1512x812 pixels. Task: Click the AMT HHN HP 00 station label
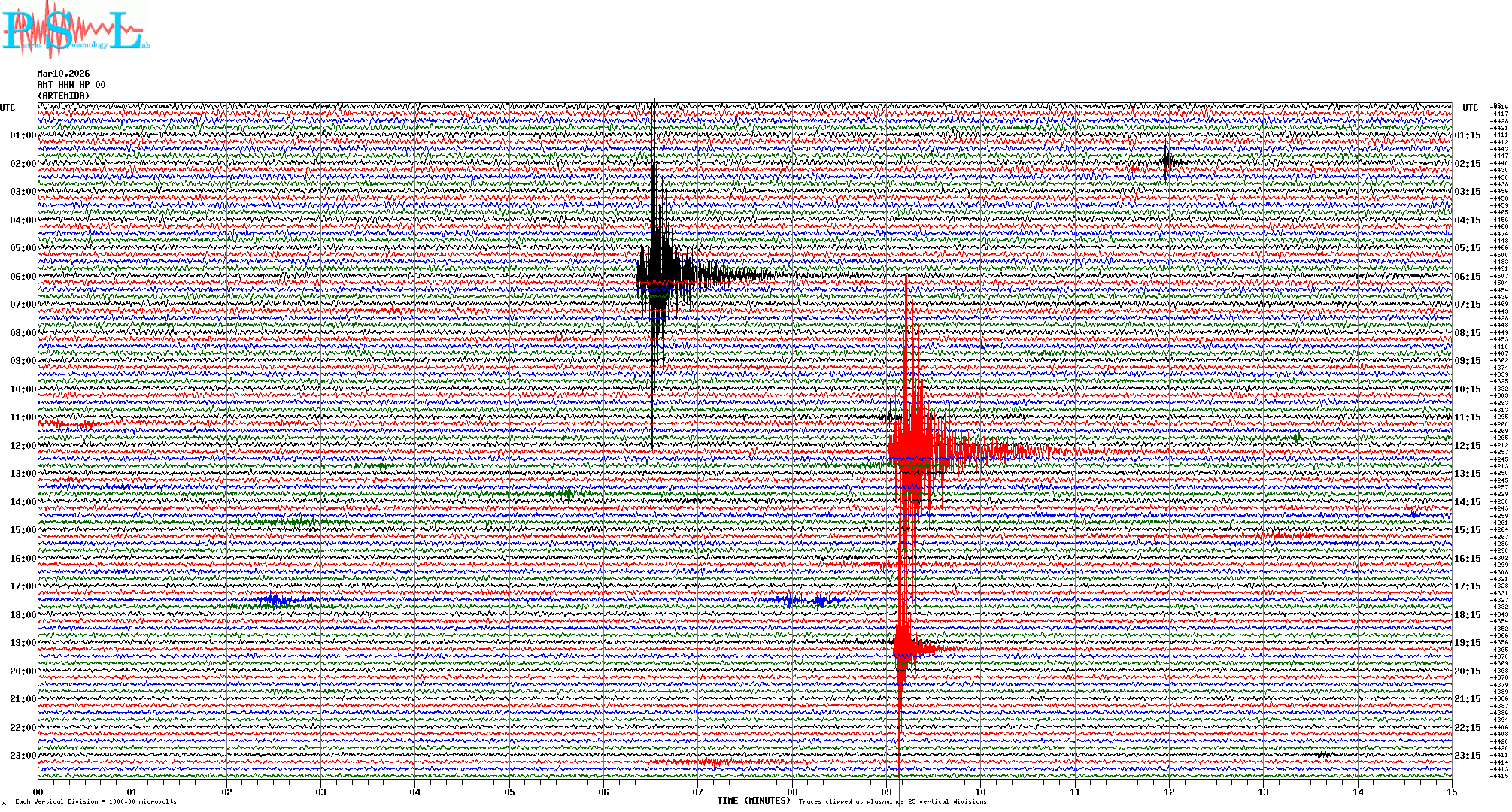click(71, 85)
